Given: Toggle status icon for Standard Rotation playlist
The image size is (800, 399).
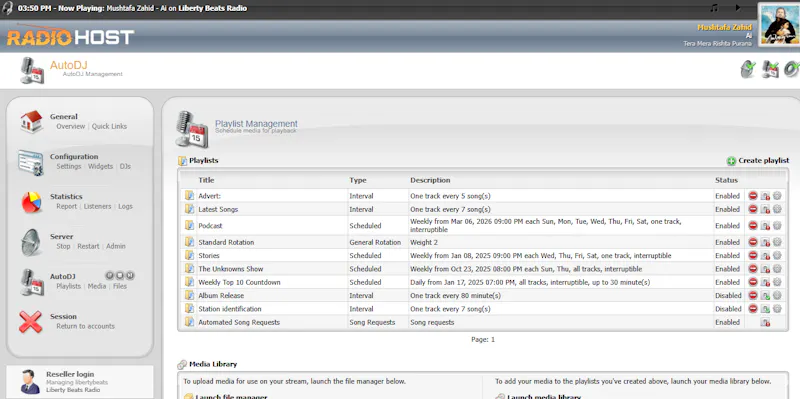Looking at the screenshot, I should [765, 242].
